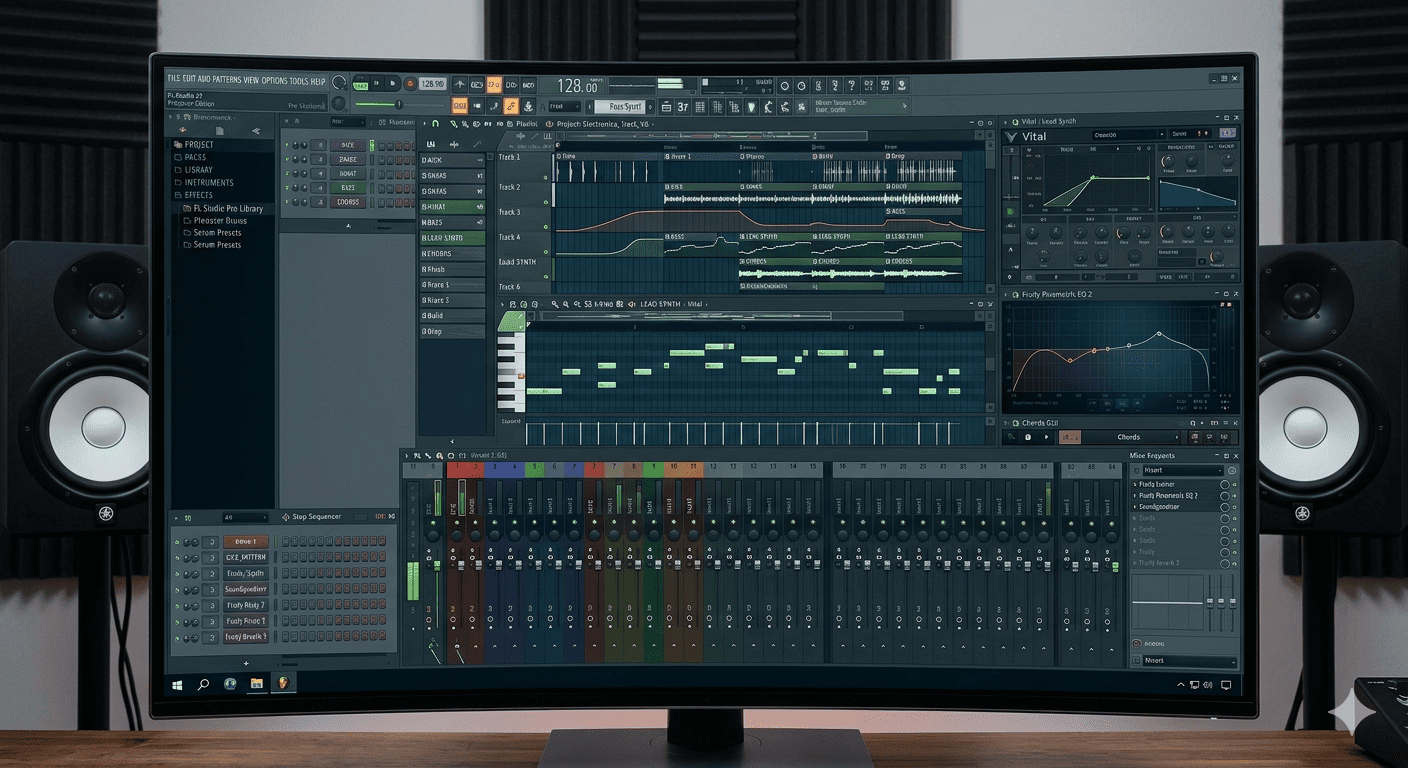Screen dimensions: 1408x768
Task: Click the highest peak node in Parametric EQ 2 curve
Action: point(1159,334)
